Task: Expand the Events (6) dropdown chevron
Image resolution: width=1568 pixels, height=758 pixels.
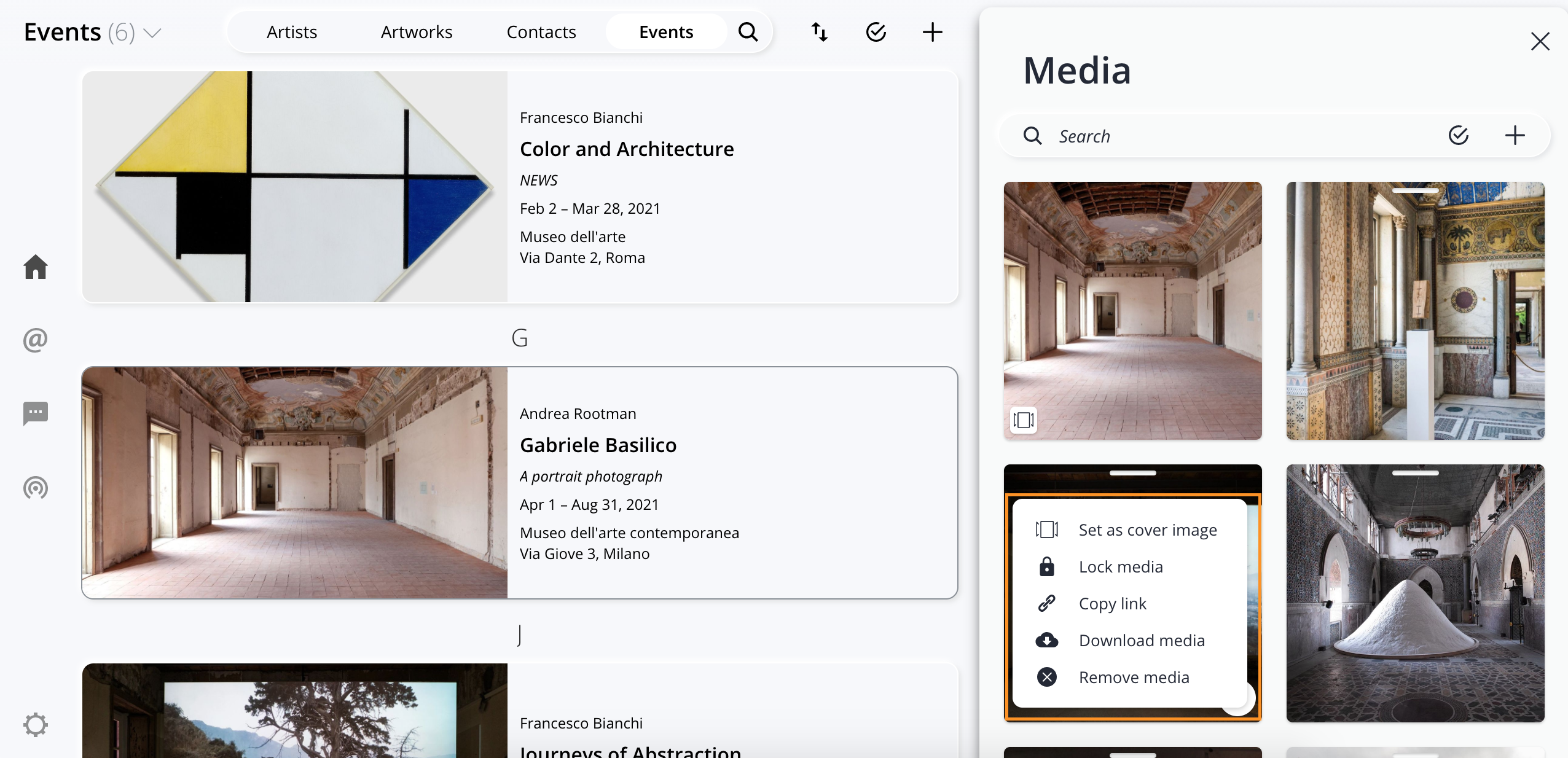Action: click(152, 33)
